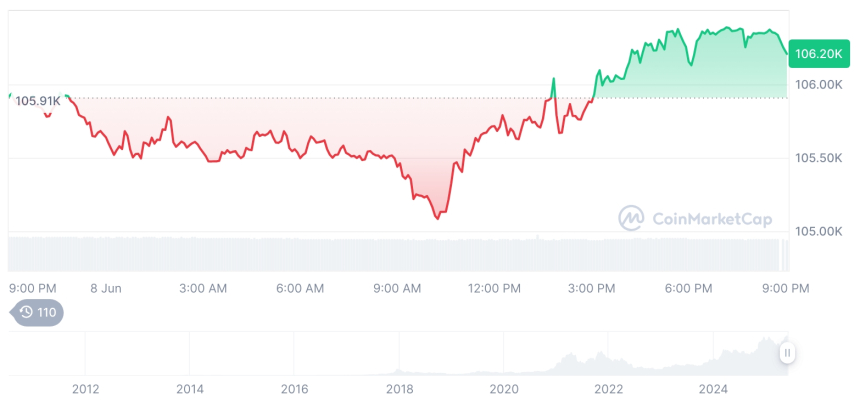Click the 105.91K opening price label

point(38,100)
